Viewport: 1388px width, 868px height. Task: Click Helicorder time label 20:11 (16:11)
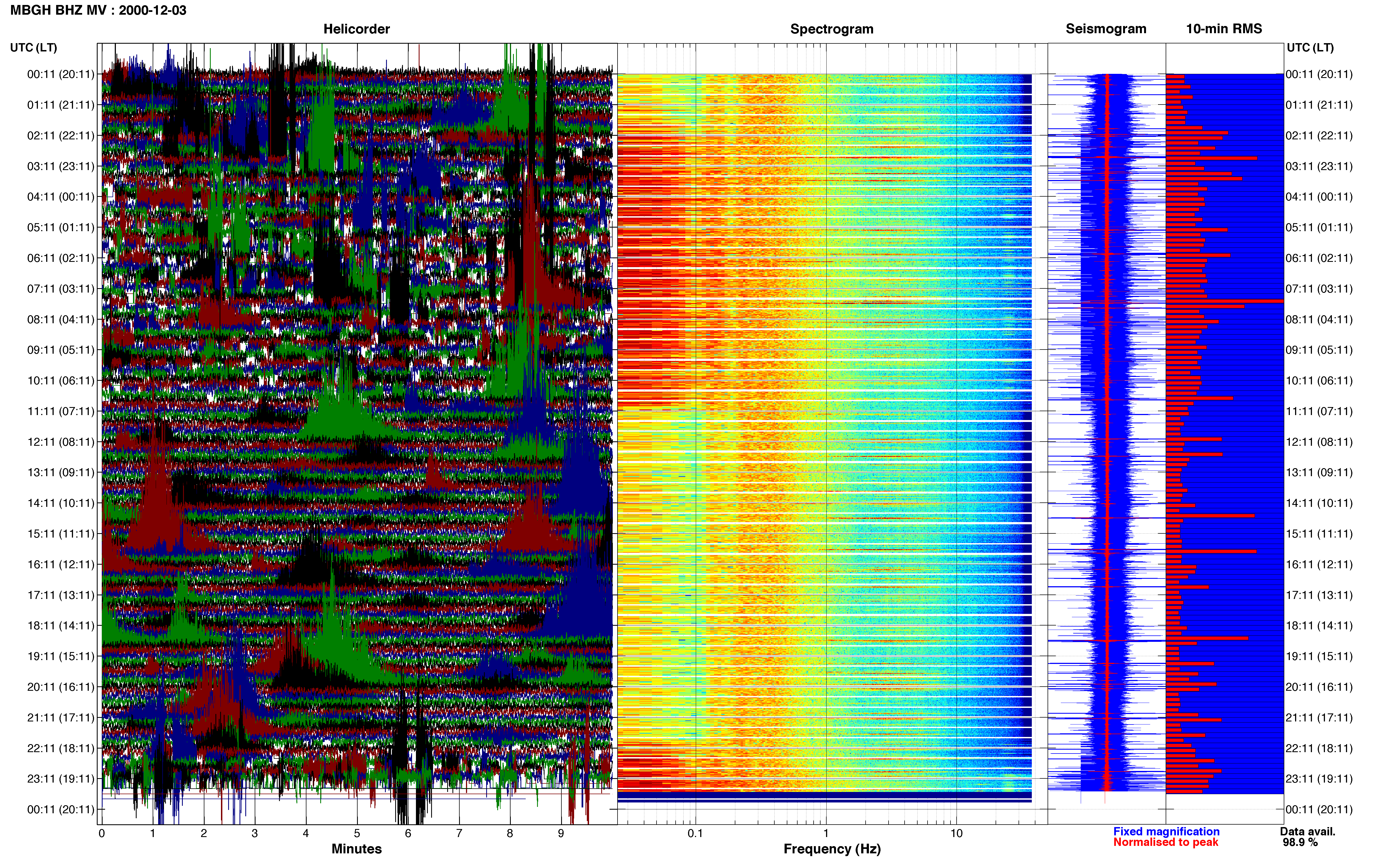tap(61, 687)
